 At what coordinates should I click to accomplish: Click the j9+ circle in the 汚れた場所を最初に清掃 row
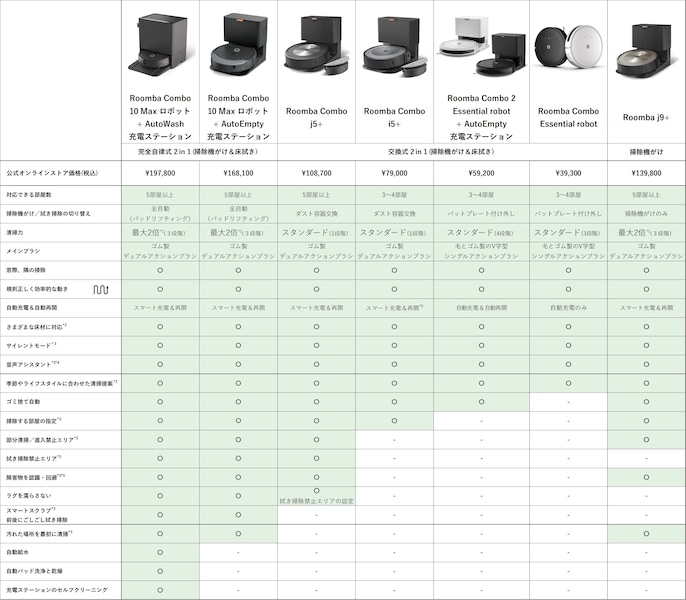[646, 533]
